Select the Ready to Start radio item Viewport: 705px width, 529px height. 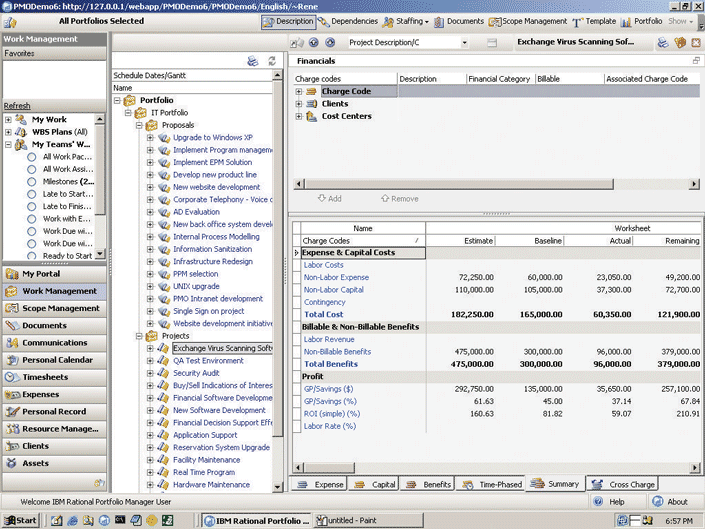click(32, 256)
